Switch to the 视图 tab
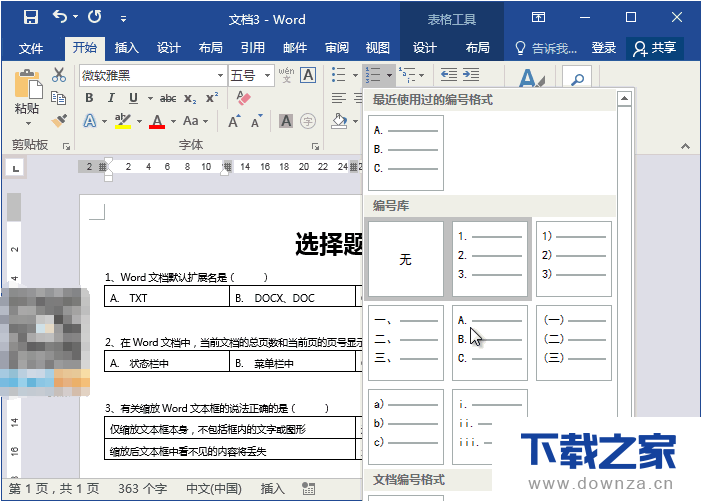This screenshot has width=702, height=502. [x=377, y=47]
